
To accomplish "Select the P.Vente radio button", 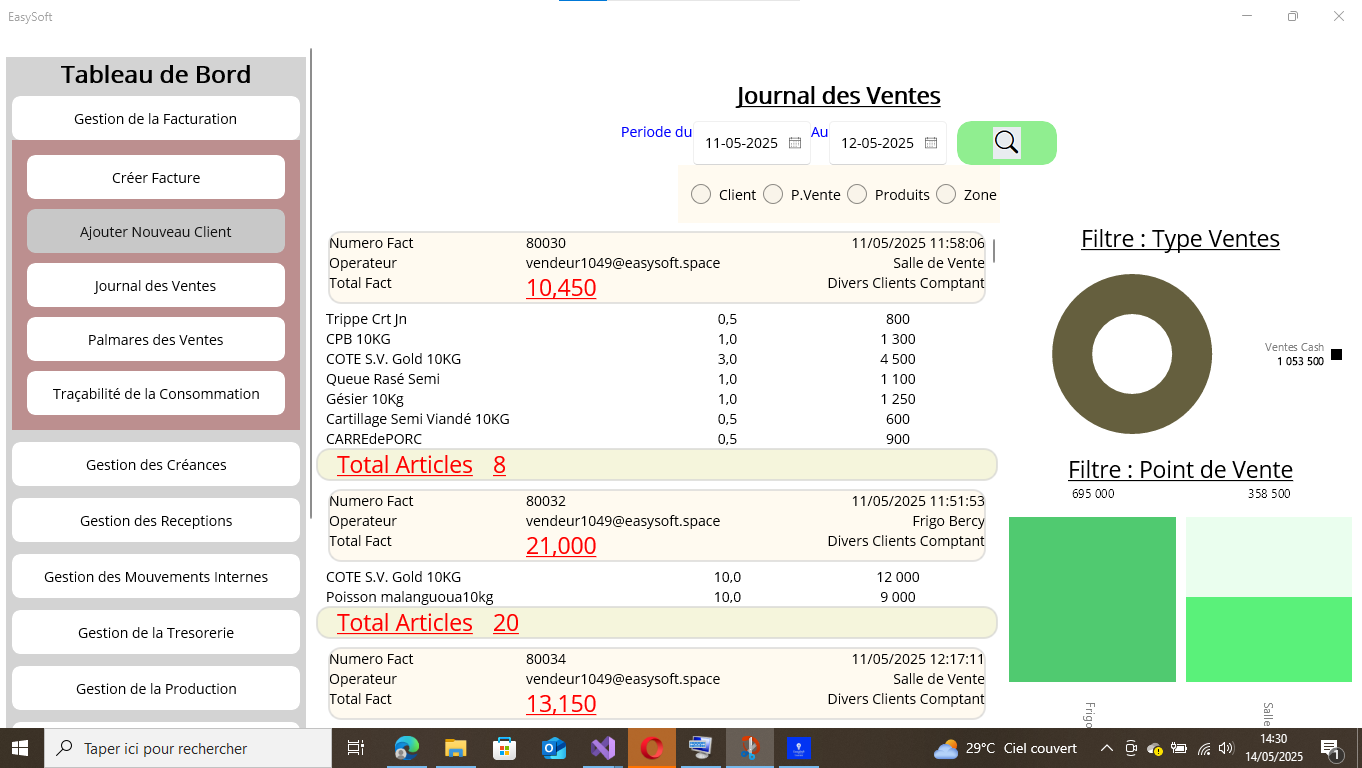I will tap(773, 194).
